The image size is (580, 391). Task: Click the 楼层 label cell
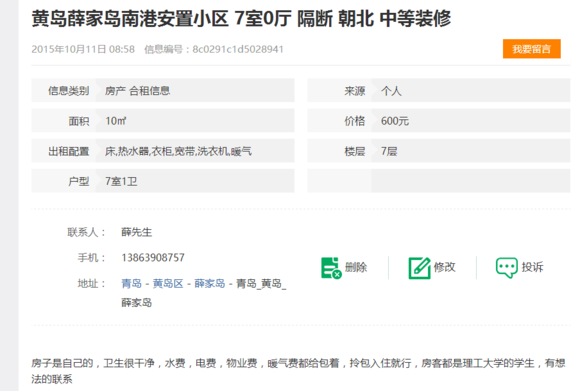340,151
